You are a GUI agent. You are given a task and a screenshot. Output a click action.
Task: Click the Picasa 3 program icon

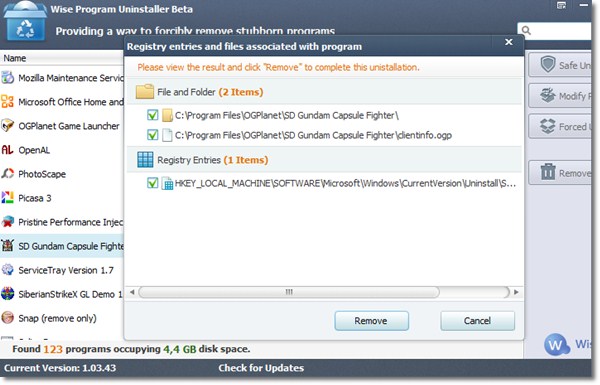(7, 198)
